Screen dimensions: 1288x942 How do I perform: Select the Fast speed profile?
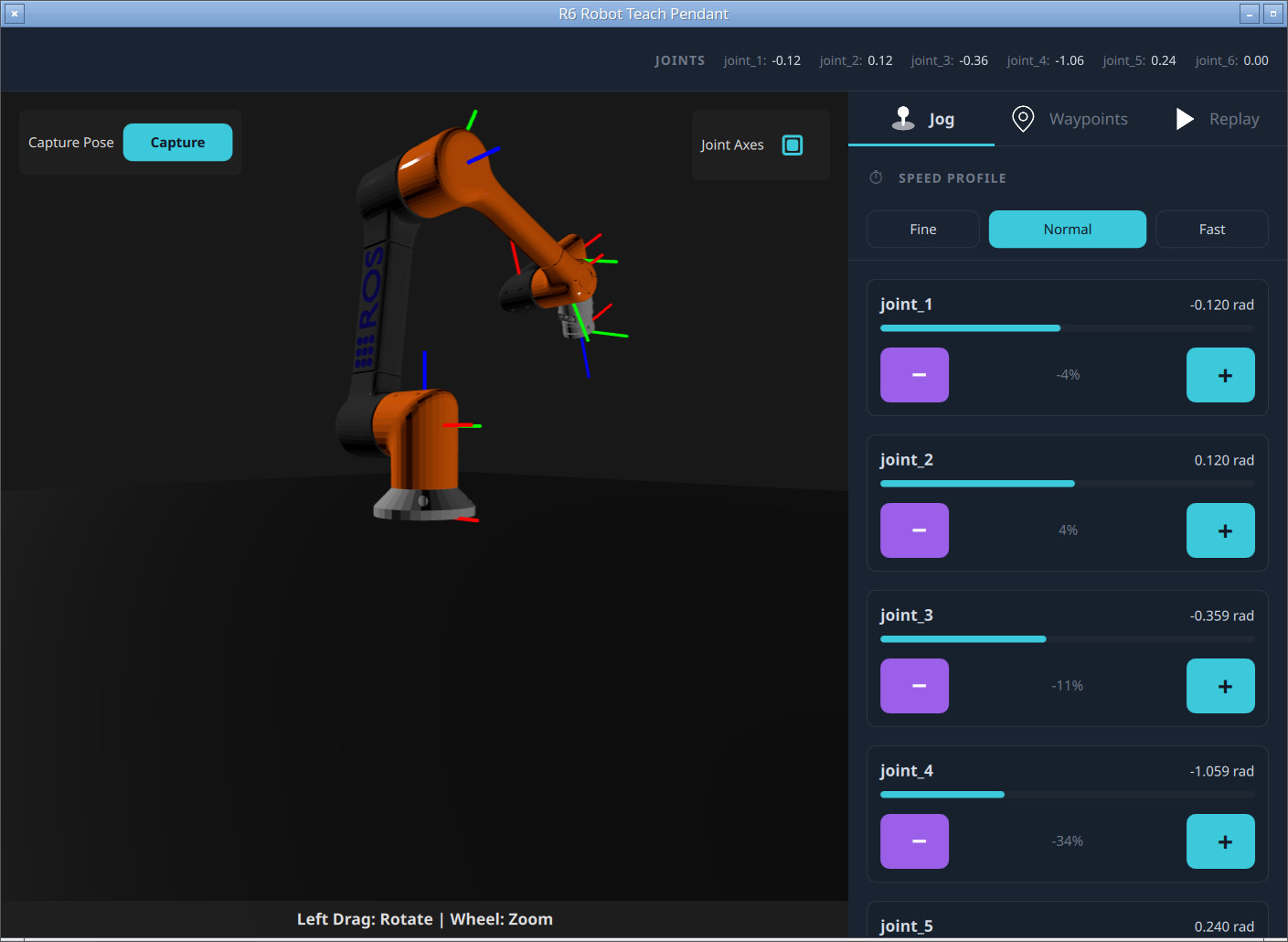coord(1212,230)
